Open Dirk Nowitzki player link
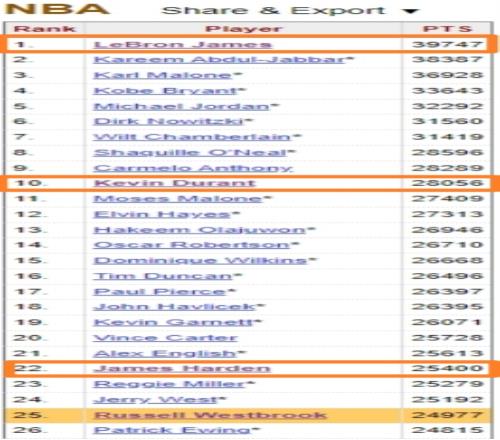The height and width of the screenshot is (440, 500). pyautogui.click(x=169, y=121)
